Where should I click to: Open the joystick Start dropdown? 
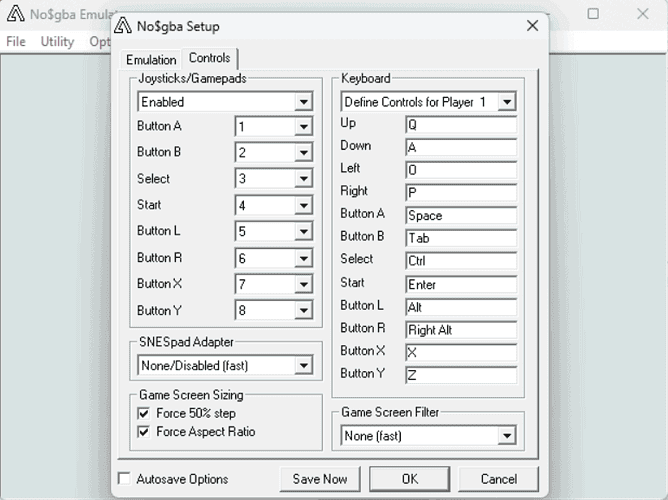274,205
